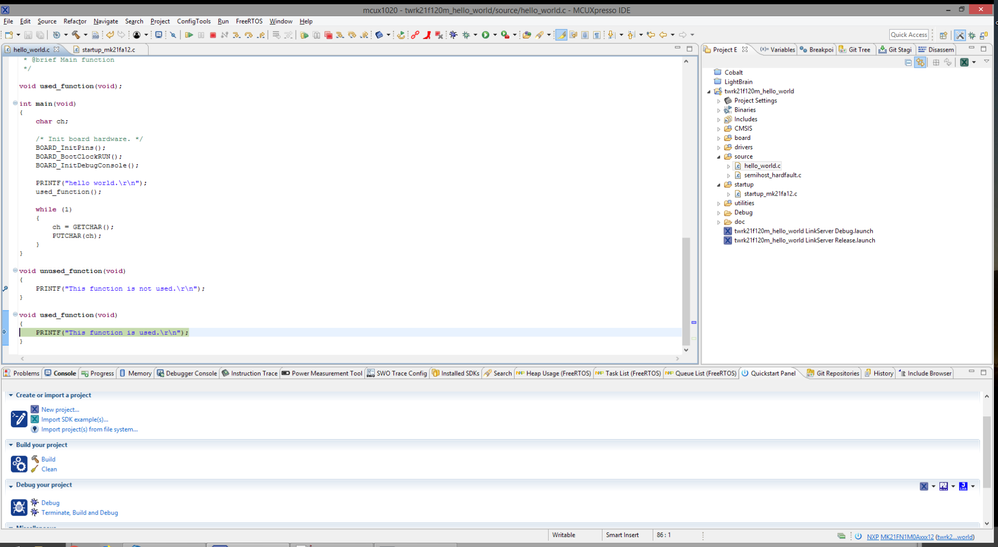Switch to startup_mk21fa12.c editor tab
Viewport: 998px width, 547px height.
(x=108, y=49)
